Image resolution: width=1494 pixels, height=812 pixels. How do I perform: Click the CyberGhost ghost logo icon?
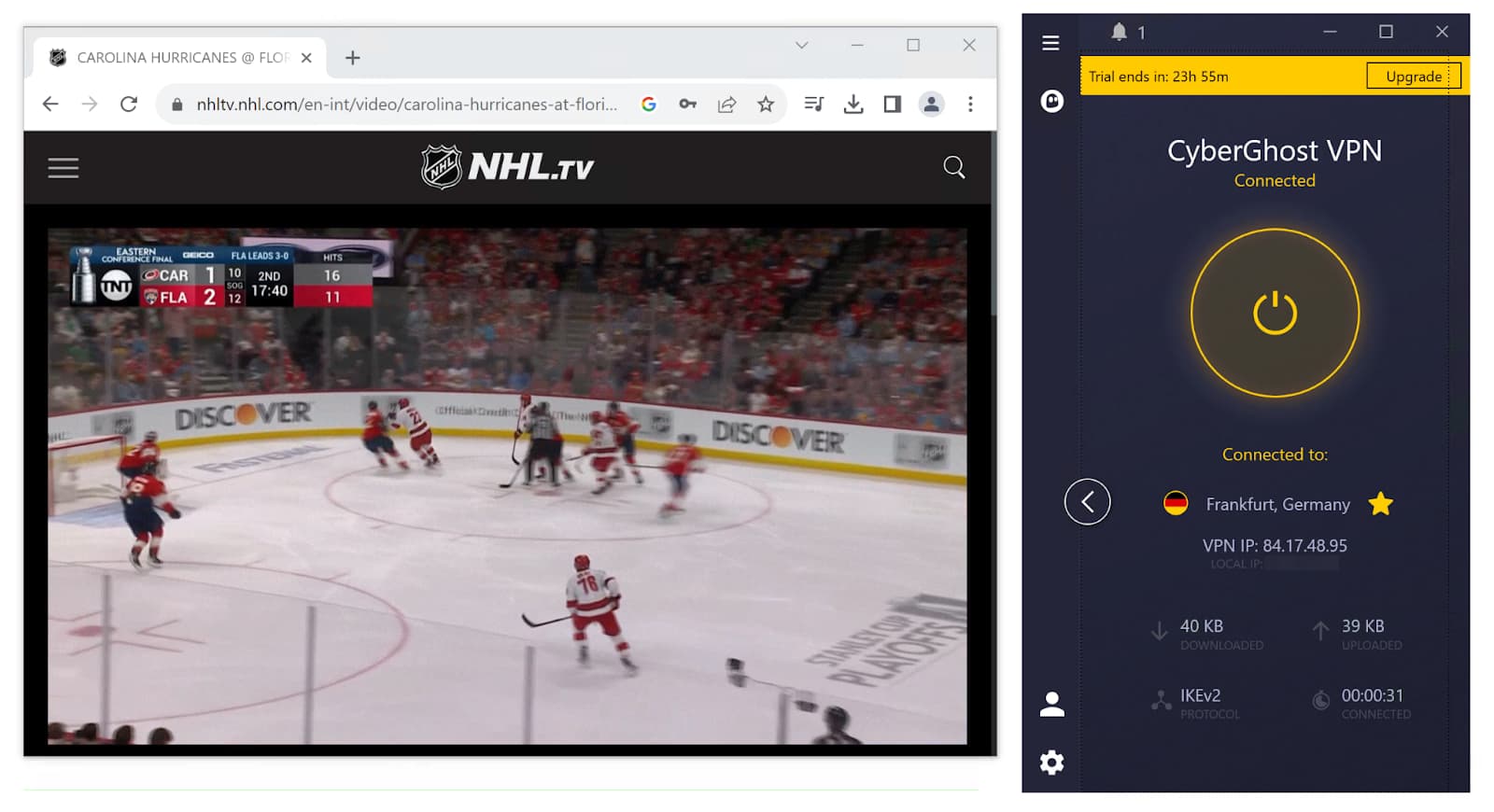[1051, 101]
